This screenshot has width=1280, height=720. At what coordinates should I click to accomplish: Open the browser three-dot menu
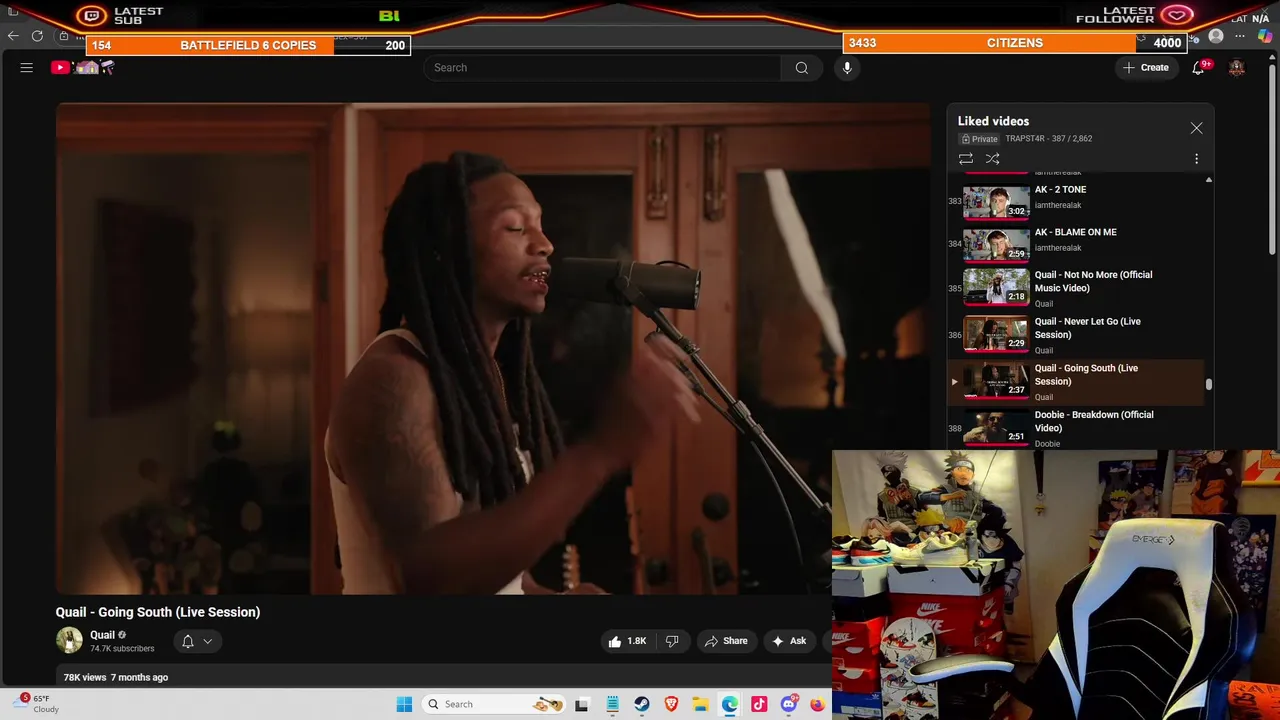tap(1240, 37)
